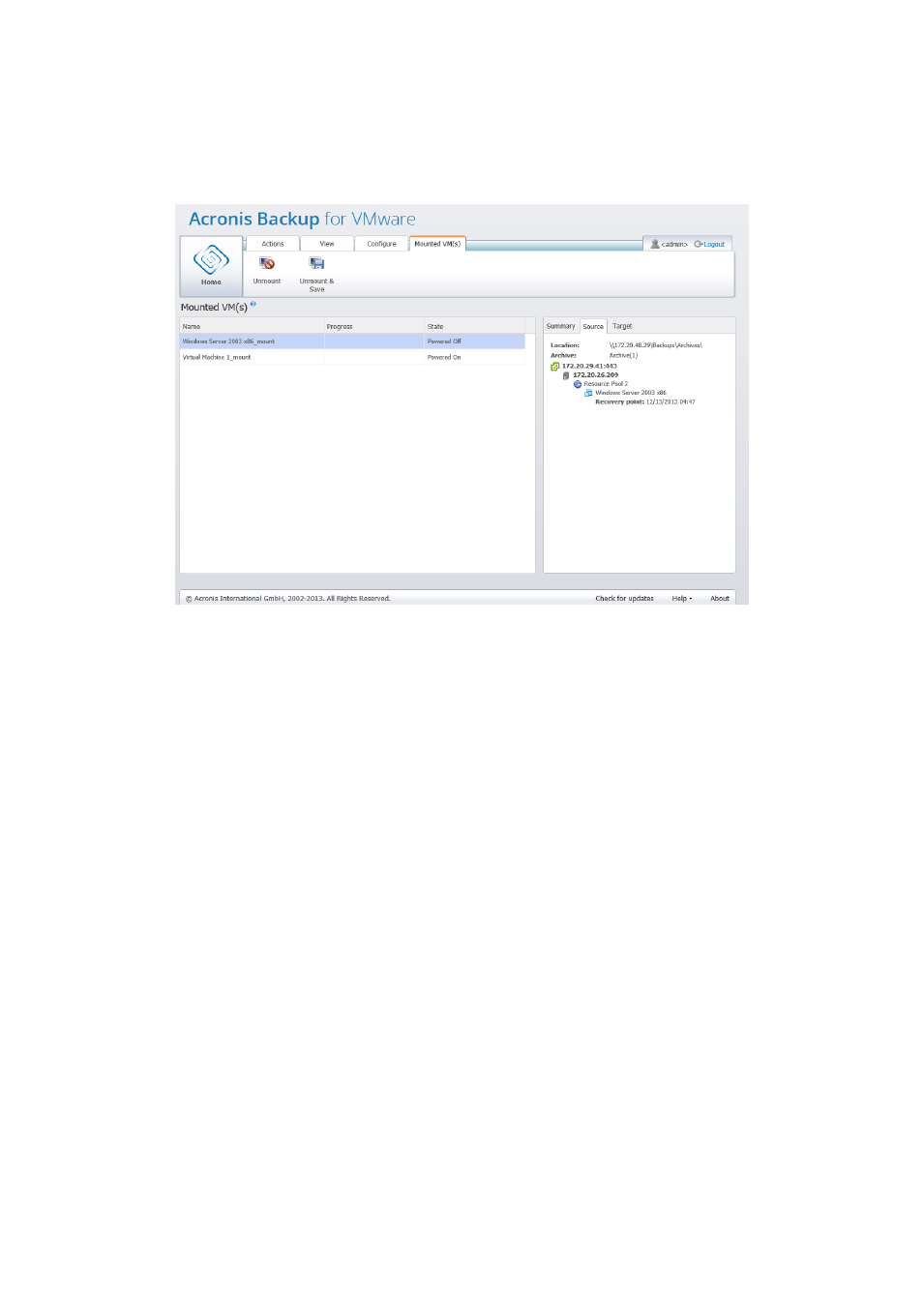Open the Help dropdown in footer
Screen dimensions: 924x1306
[x=682, y=599]
